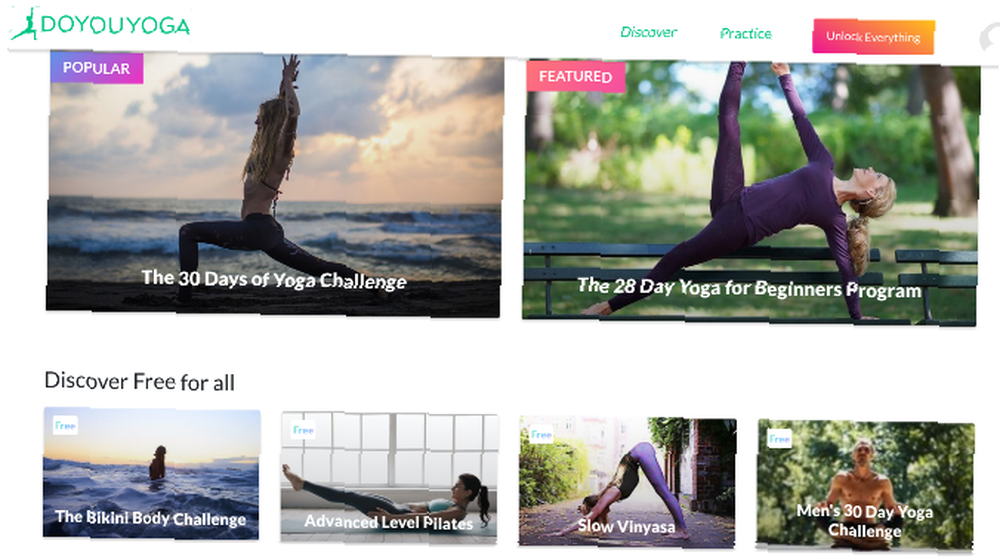Screen dimensions: 1000x559
Task: Open the Discover menu
Action: point(648,32)
